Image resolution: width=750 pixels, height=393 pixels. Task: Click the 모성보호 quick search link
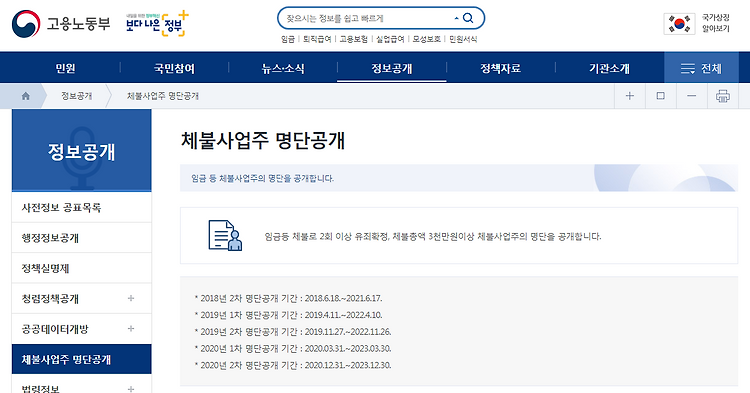pyautogui.click(x=427, y=39)
